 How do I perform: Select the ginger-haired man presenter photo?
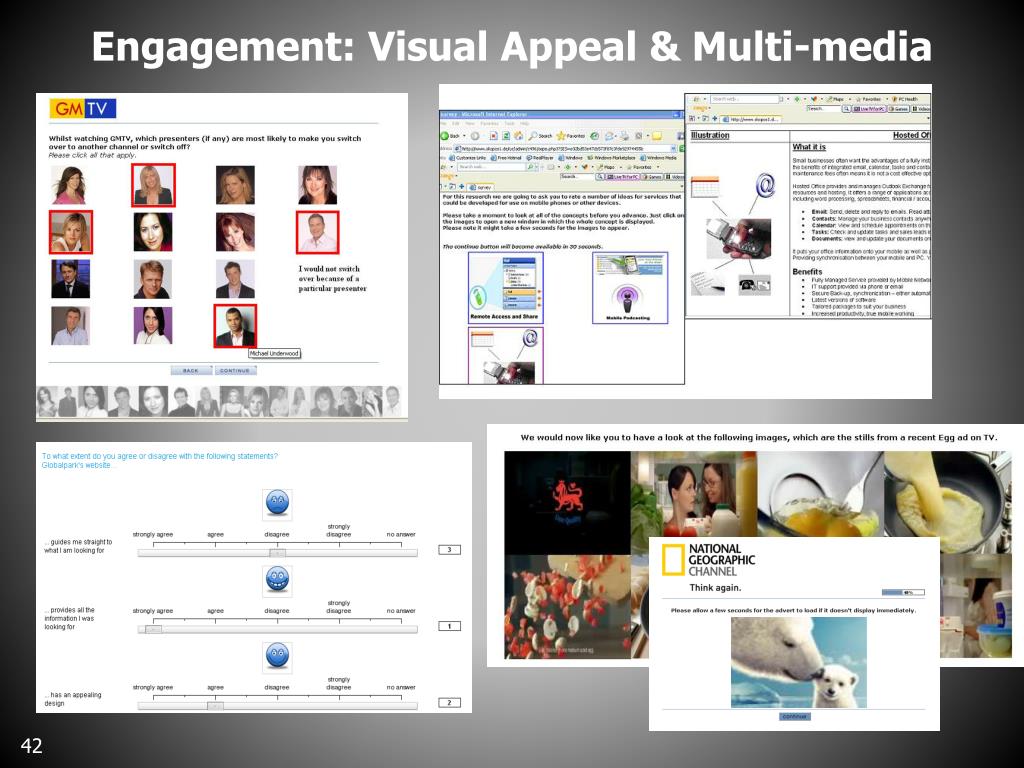pos(153,279)
